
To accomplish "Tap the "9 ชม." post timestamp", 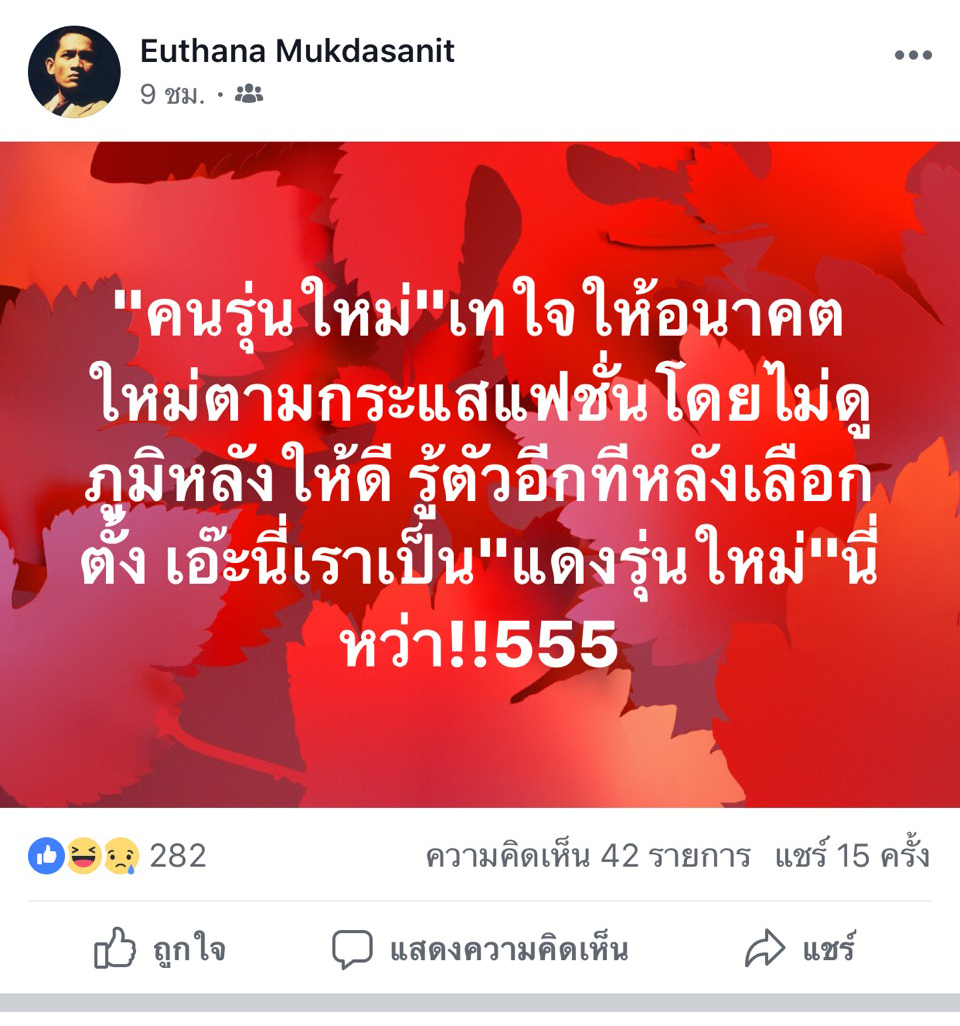I will pyautogui.click(x=172, y=95).
